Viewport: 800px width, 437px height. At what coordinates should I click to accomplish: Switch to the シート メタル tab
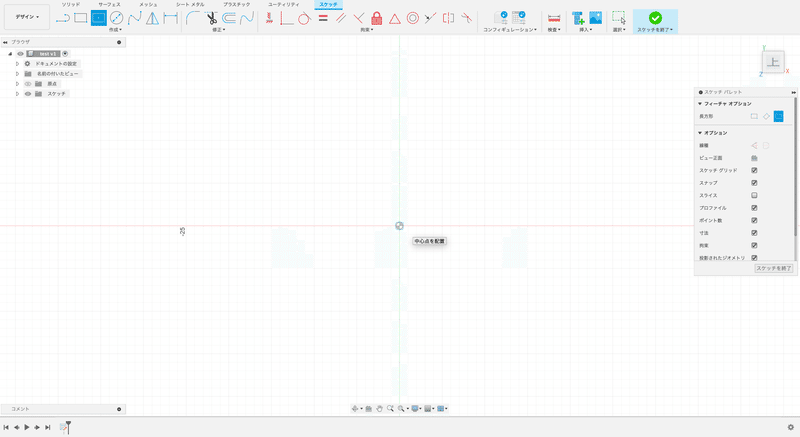click(190, 5)
